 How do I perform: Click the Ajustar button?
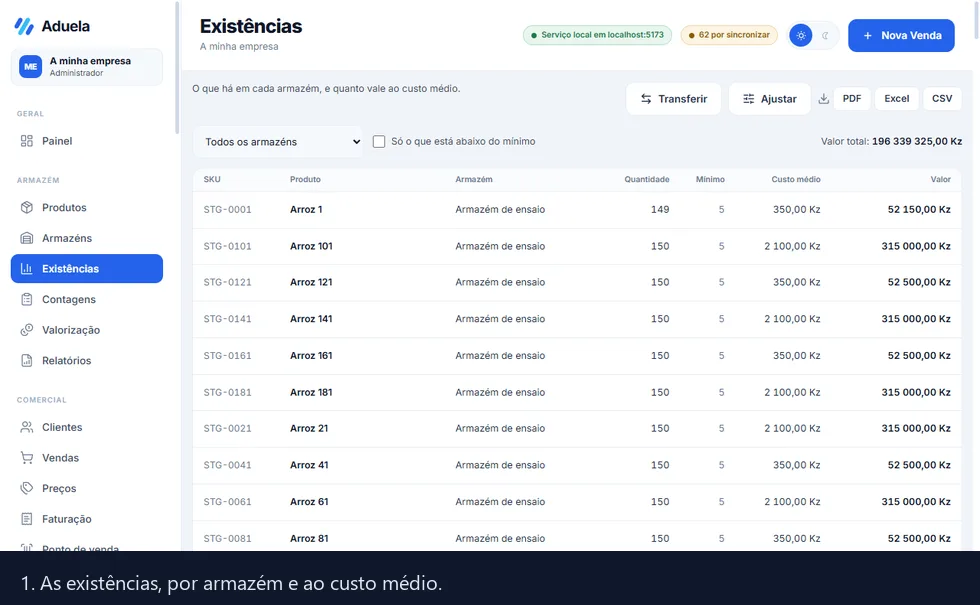(769, 99)
